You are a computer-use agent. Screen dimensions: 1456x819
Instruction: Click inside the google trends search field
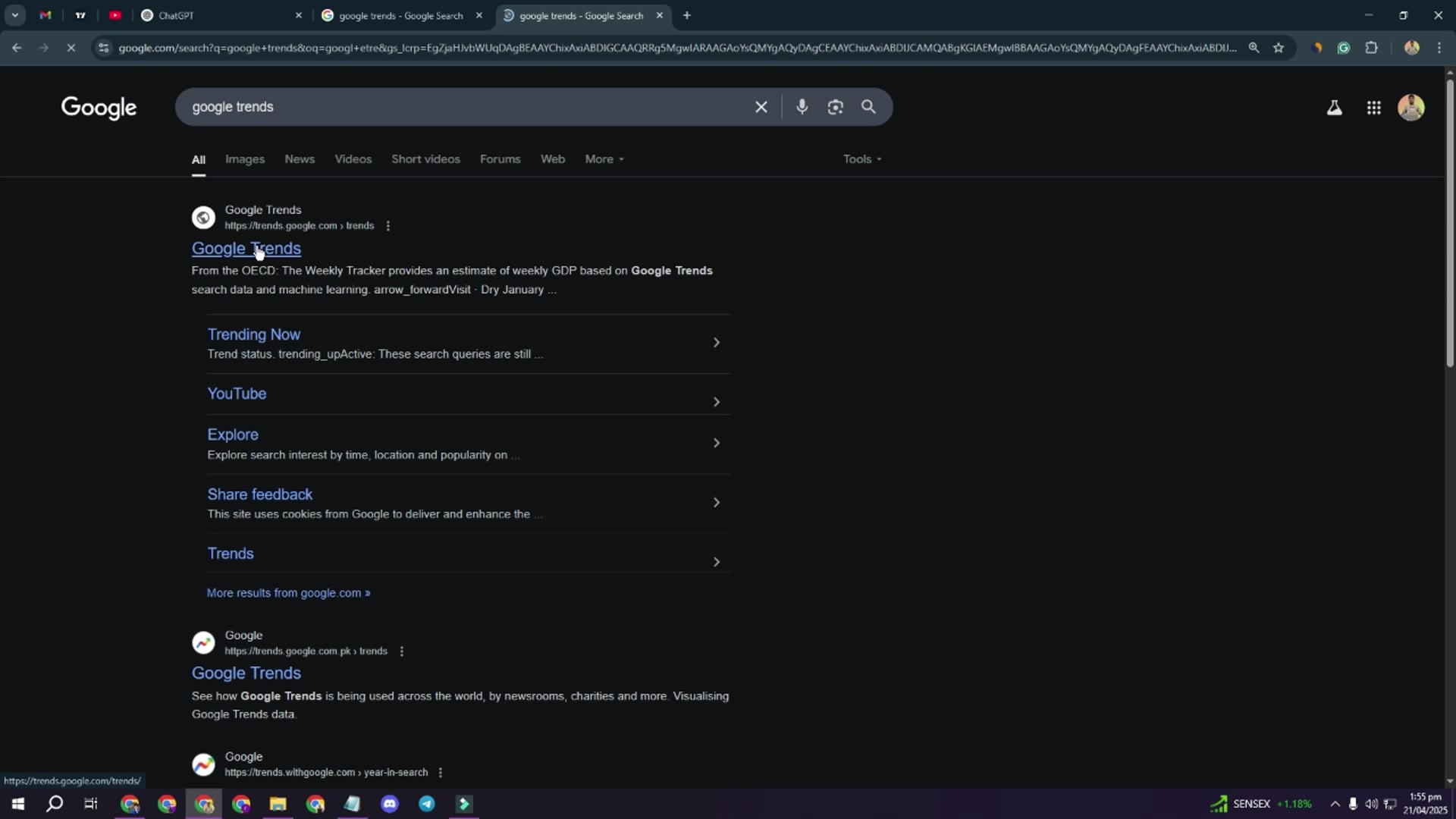(463, 107)
